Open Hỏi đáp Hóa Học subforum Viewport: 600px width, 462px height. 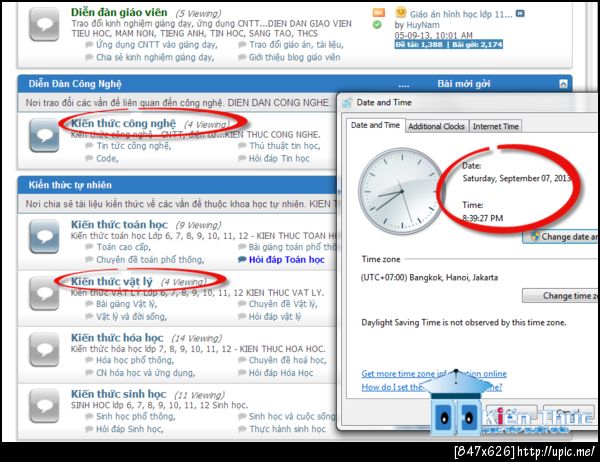coord(281,373)
